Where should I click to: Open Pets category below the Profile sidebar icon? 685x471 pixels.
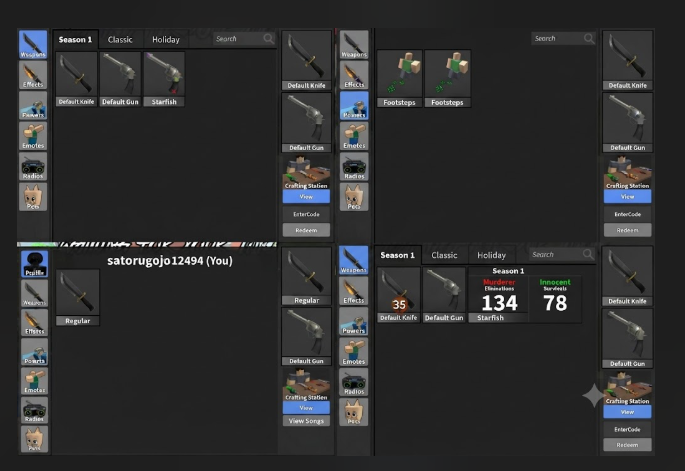35,439
